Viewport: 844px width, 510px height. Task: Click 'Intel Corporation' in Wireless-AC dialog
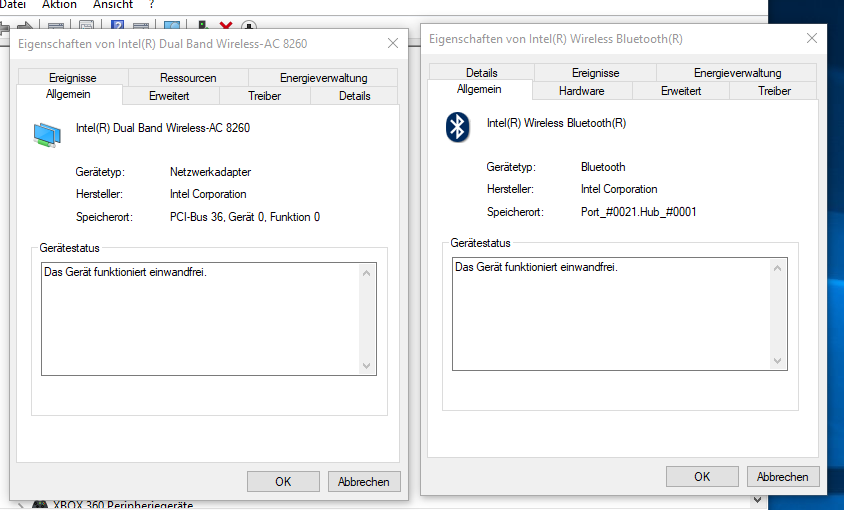[208, 194]
